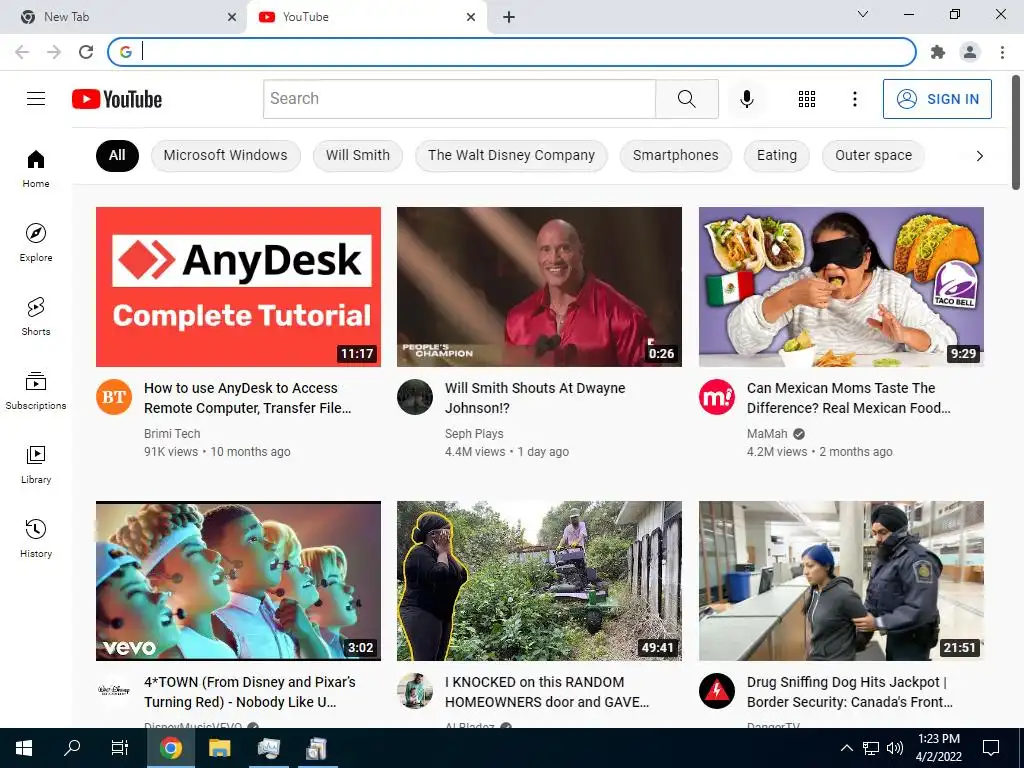
Task: Select the Microsoft Windows filter chip
Action: 225,155
